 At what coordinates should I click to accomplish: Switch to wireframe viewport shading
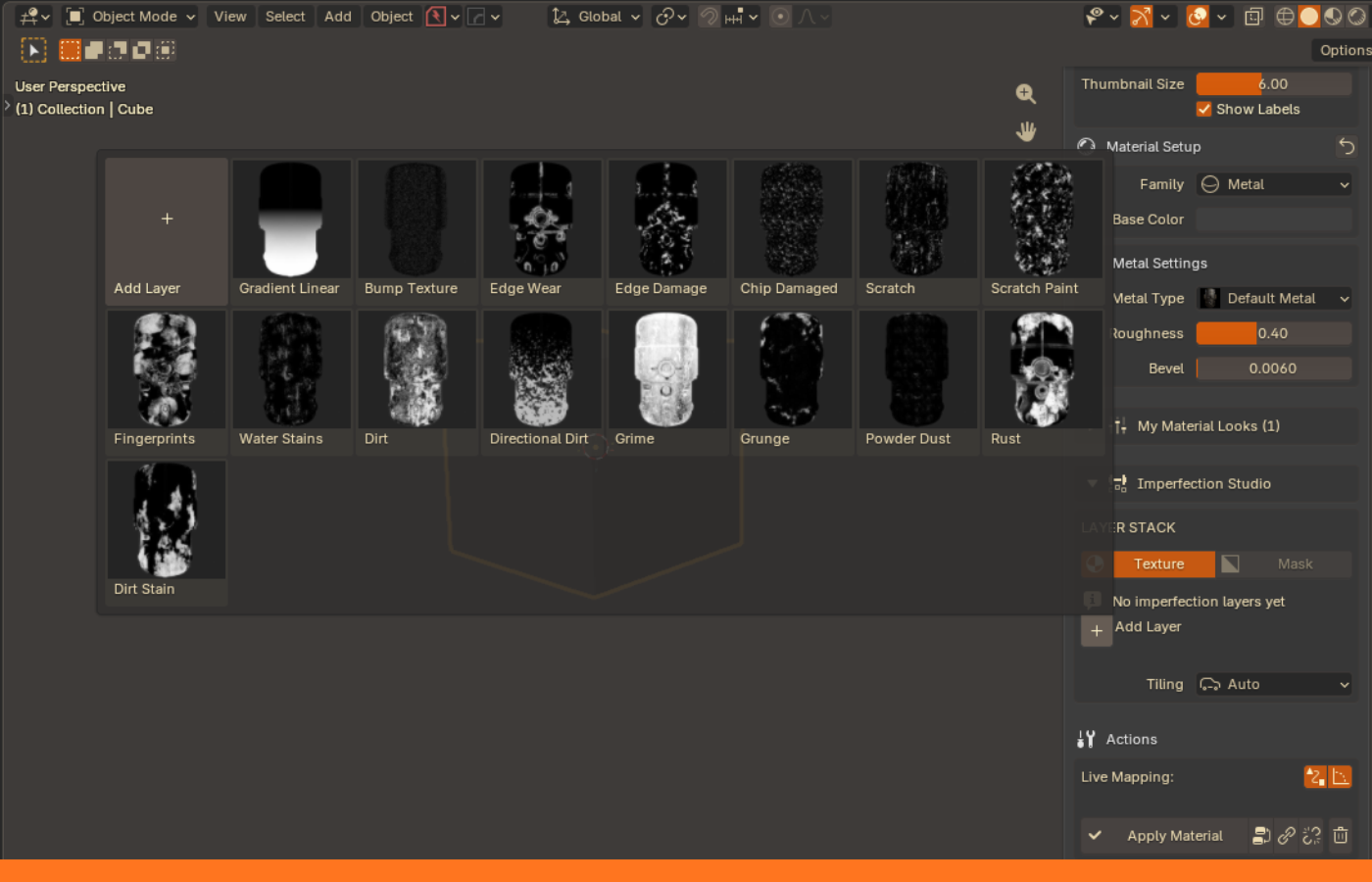coord(1285,17)
